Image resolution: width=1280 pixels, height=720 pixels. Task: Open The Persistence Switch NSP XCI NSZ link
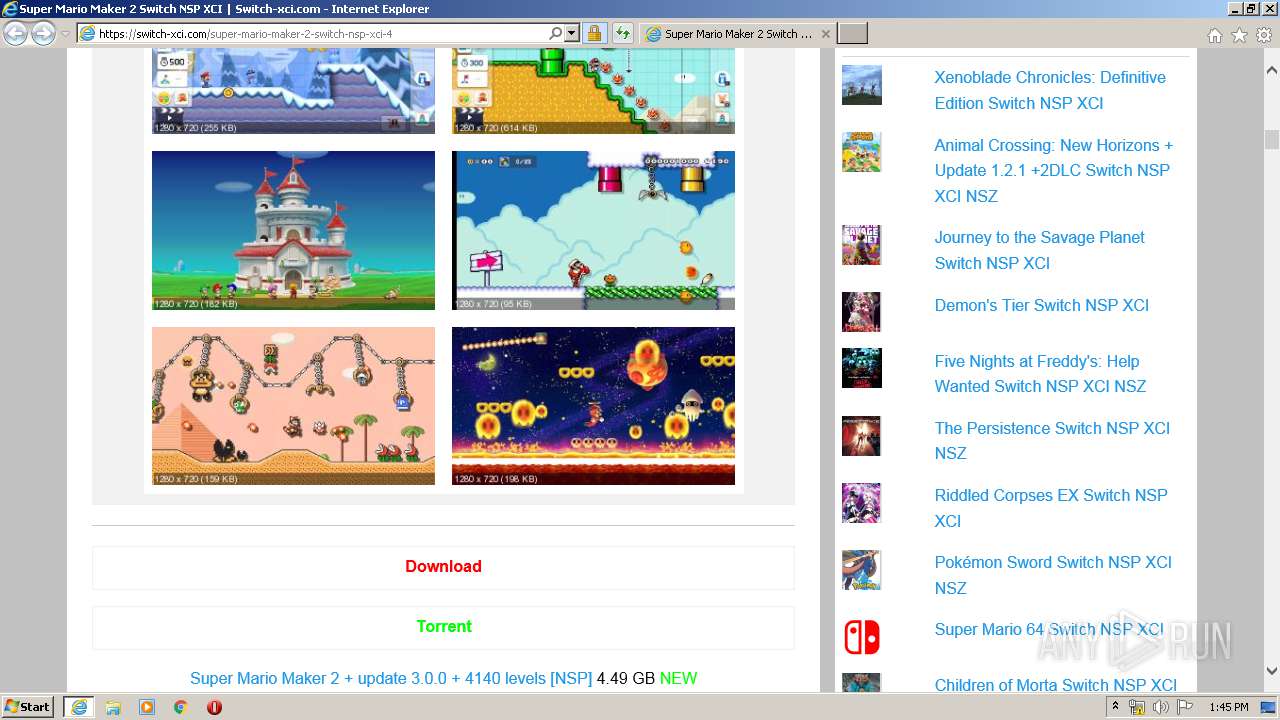pyautogui.click(x=1052, y=440)
